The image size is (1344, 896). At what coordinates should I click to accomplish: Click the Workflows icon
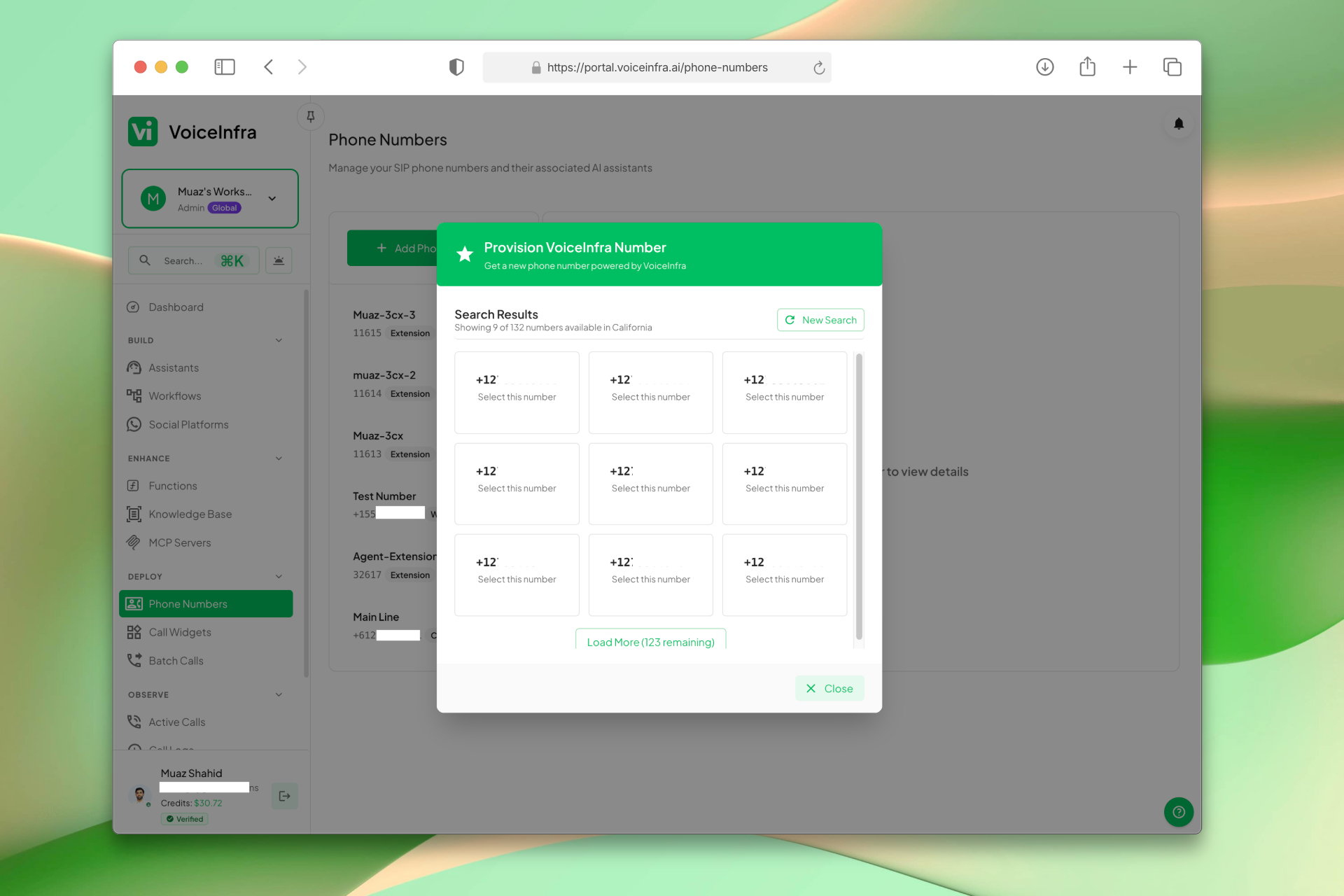click(x=134, y=395)
